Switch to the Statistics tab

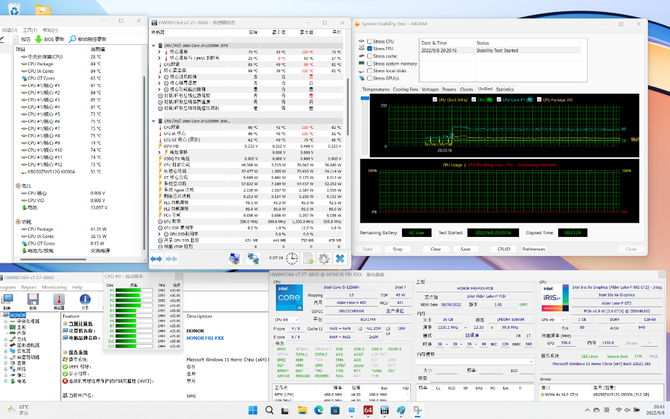[505, 89]
